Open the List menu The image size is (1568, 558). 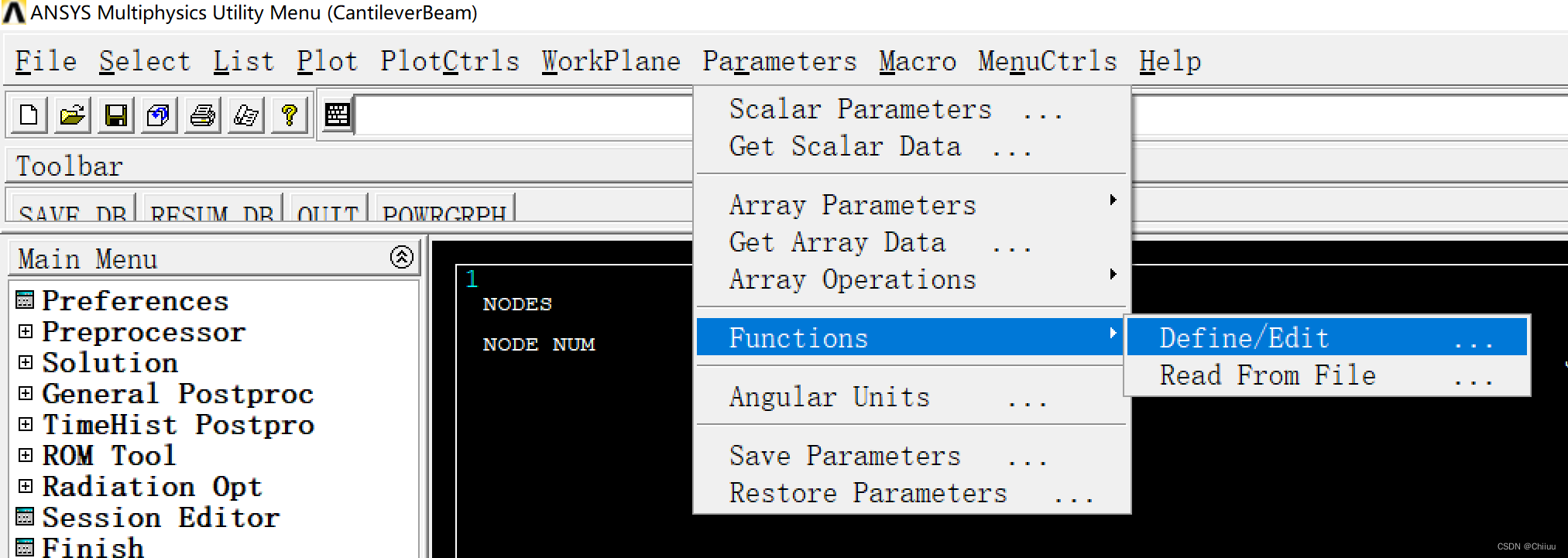pos(244,61)
